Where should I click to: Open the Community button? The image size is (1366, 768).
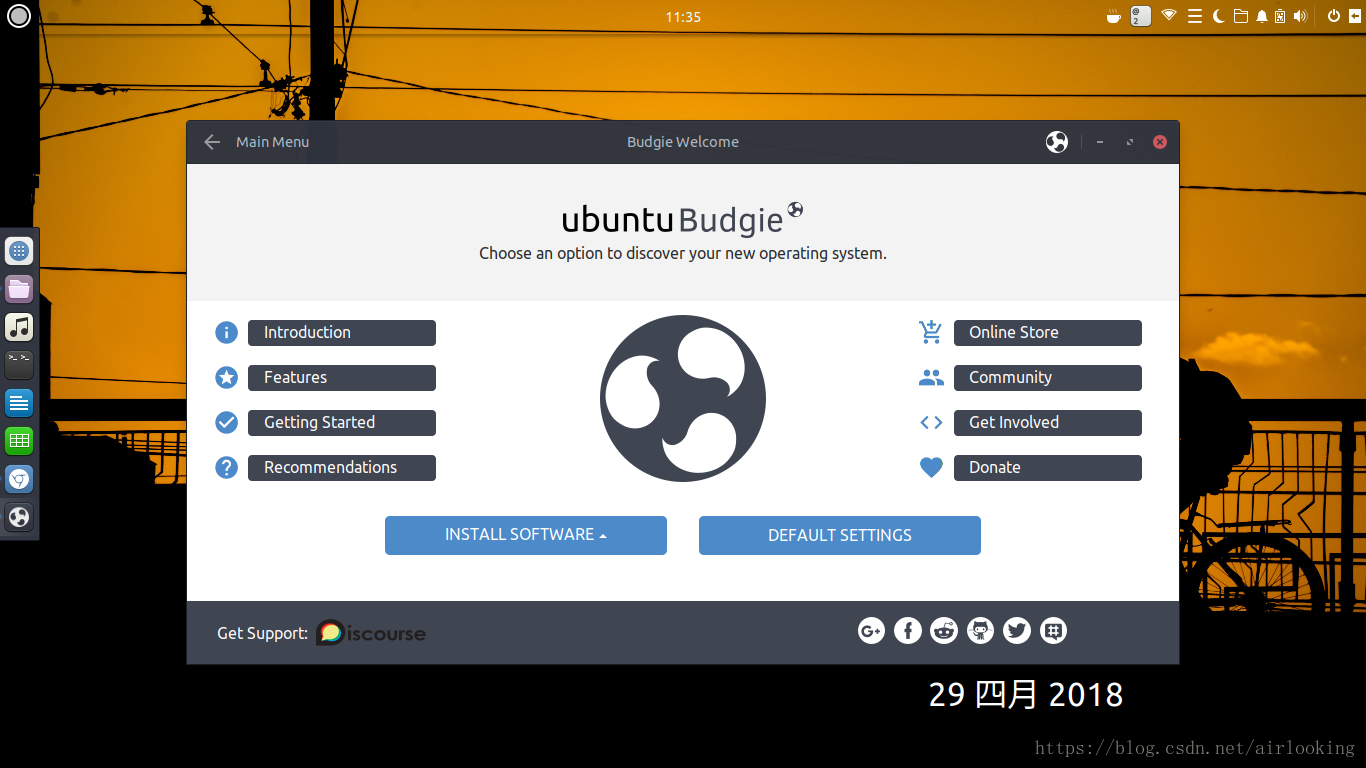coord(1048,378)
